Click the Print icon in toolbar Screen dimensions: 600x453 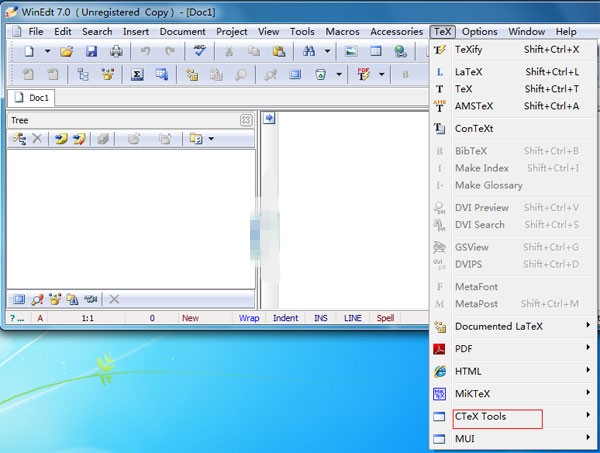116,51
